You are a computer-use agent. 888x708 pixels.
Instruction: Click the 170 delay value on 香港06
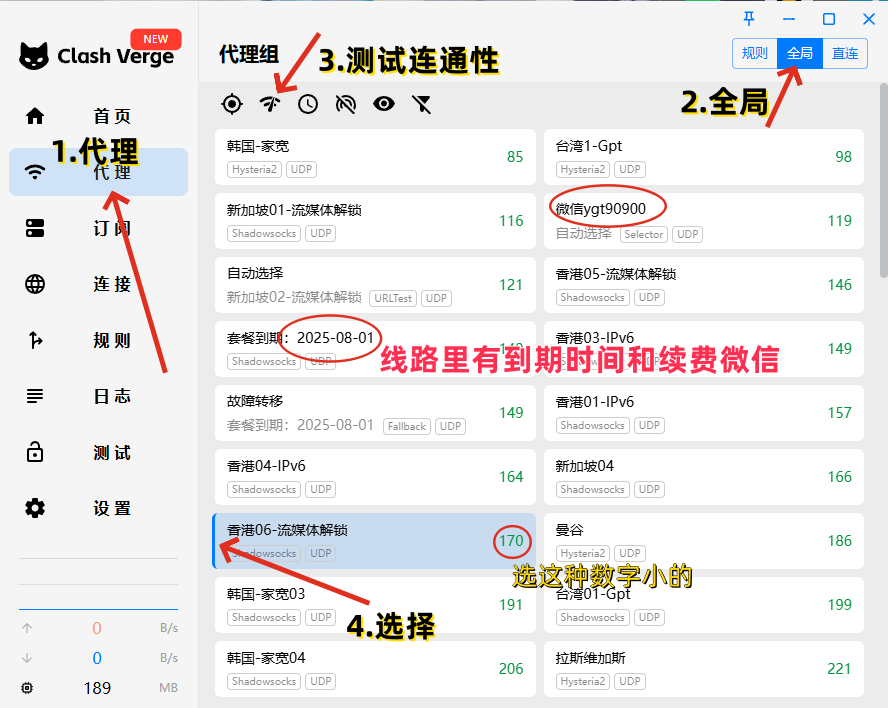(511, 541)
